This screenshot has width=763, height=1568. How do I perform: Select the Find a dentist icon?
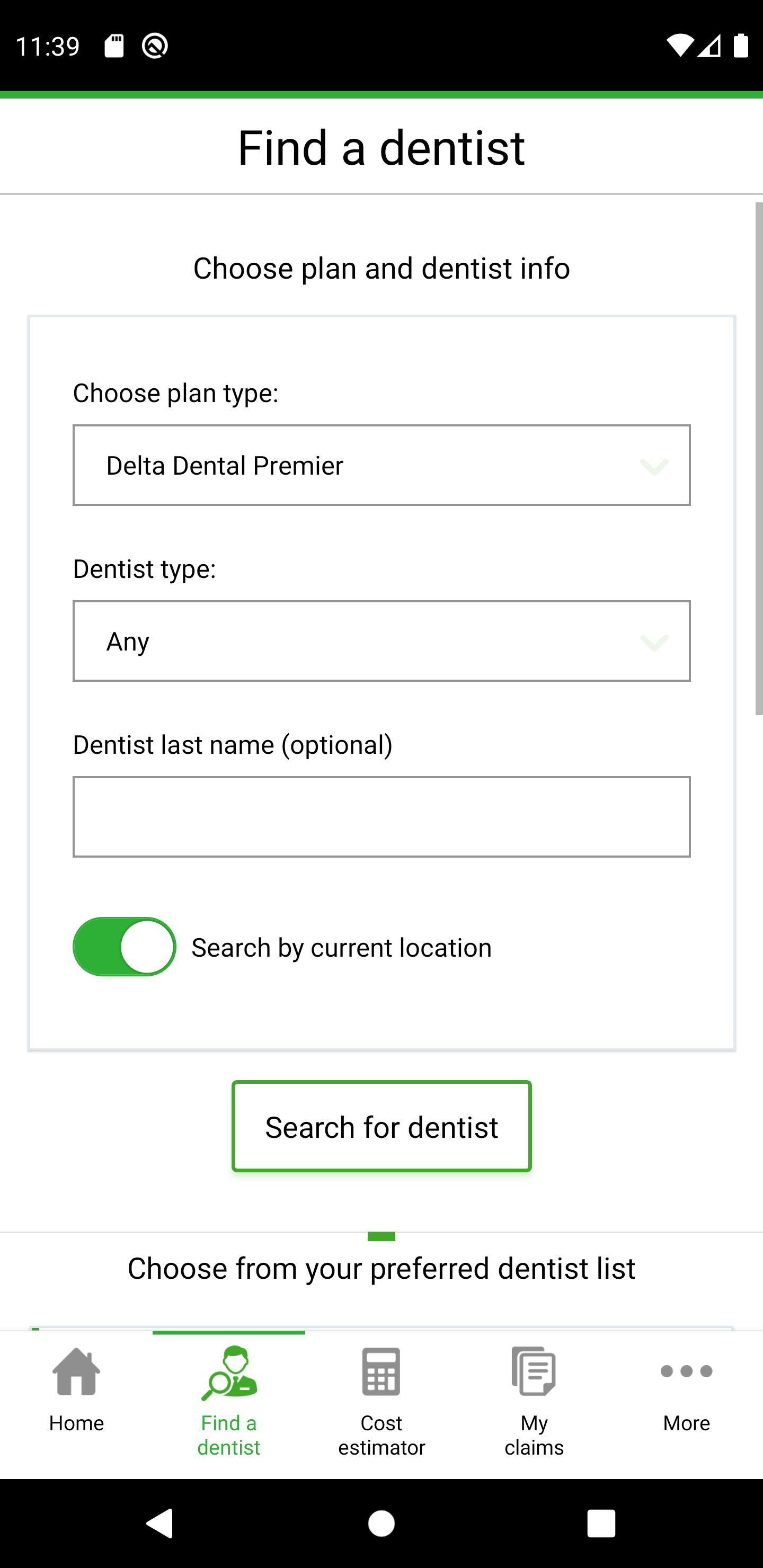[x=229, y=1373]
